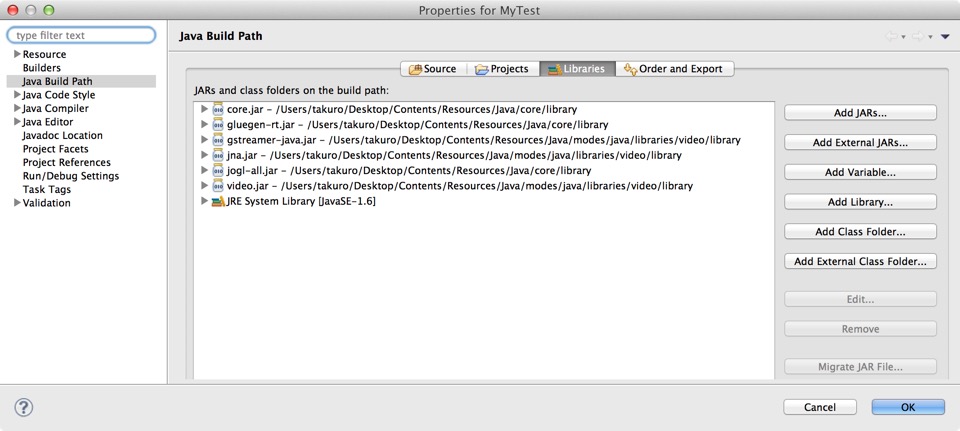Switch to the Projects tab
Screen dimensions: 960x431
pos(502,69)
